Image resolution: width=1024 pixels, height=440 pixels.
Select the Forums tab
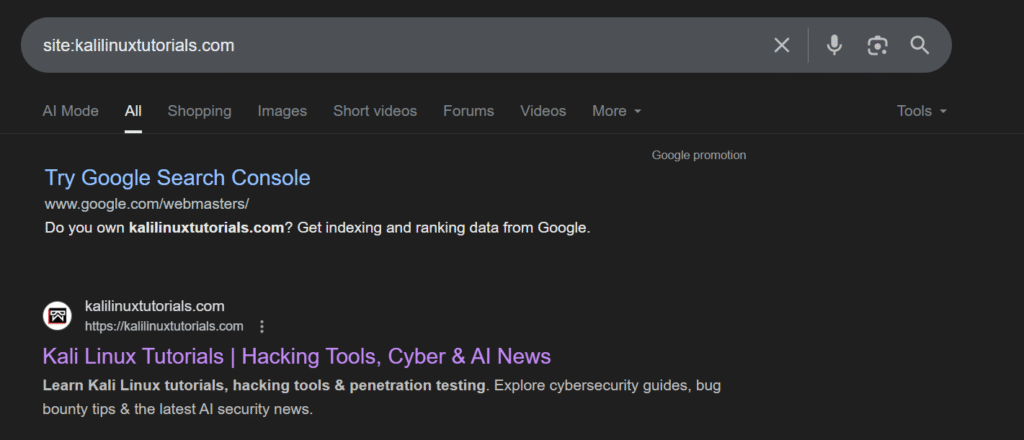coord(468,111)
